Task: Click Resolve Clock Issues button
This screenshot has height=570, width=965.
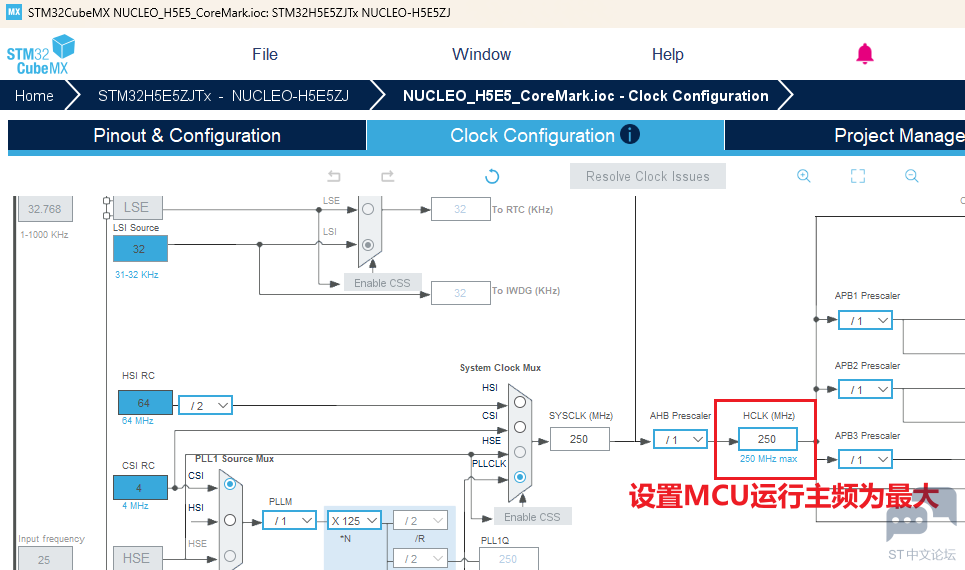Action: pyautogui.click(x=647, y=176)
